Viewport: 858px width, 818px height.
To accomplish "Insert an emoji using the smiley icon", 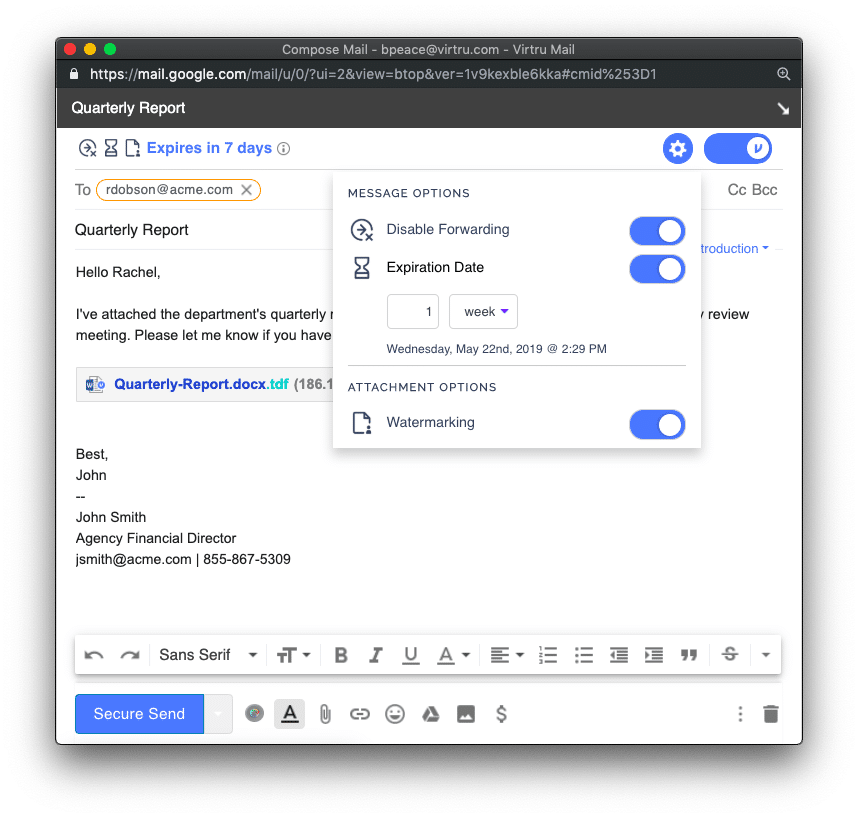I will pyautogui.click(x=395, y=714).
